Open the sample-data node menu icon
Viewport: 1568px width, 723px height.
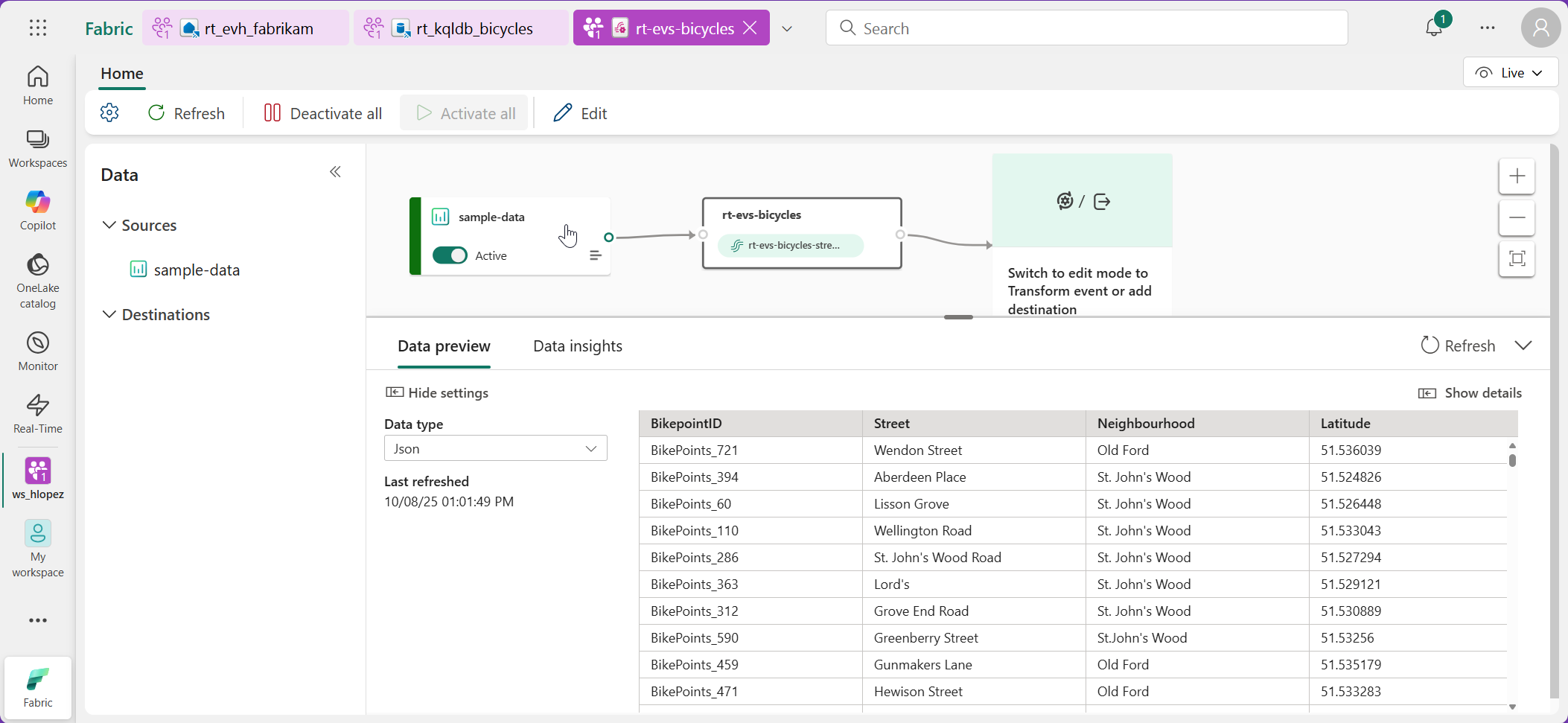click(595, 255)
